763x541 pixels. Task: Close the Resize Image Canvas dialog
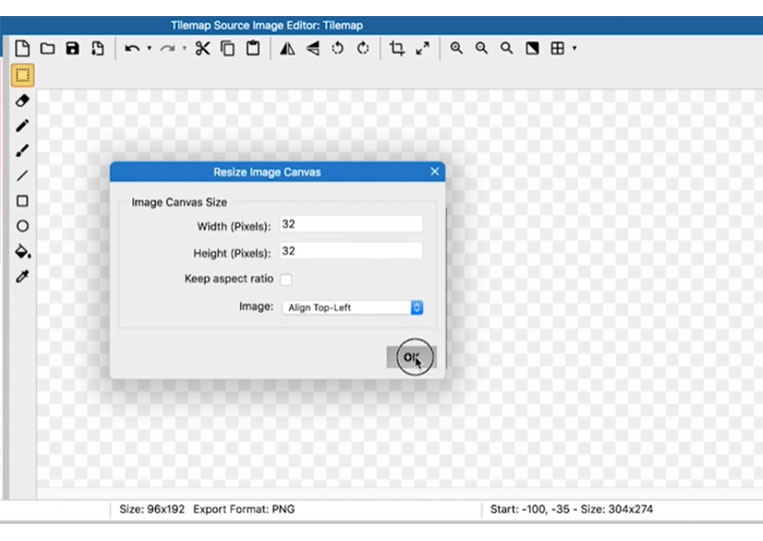(x=435, y=171)
